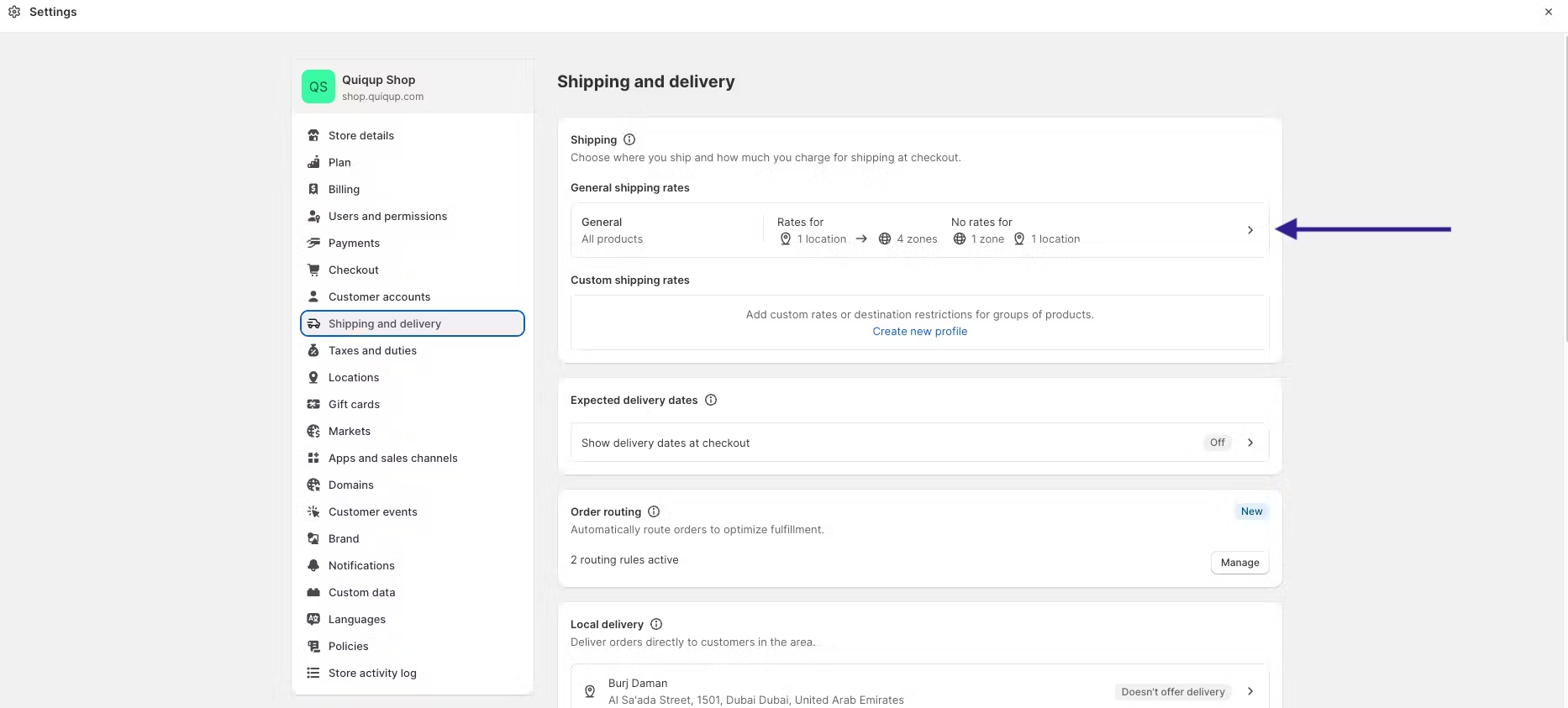Click the Gift cards icon
This screenshot has width=1568, height=708.
(313, 404)
